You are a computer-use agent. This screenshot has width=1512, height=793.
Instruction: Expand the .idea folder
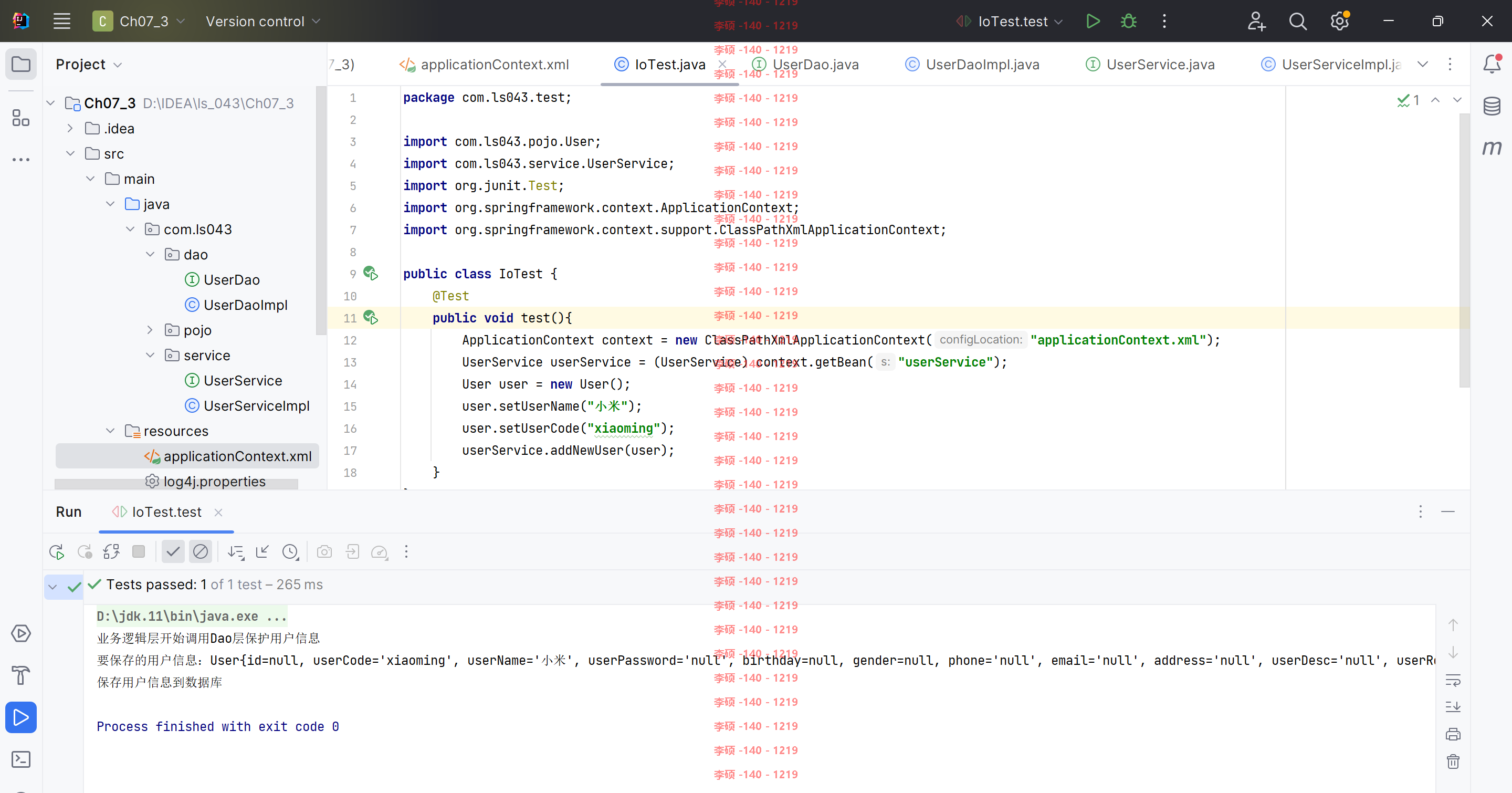(70, 128)
